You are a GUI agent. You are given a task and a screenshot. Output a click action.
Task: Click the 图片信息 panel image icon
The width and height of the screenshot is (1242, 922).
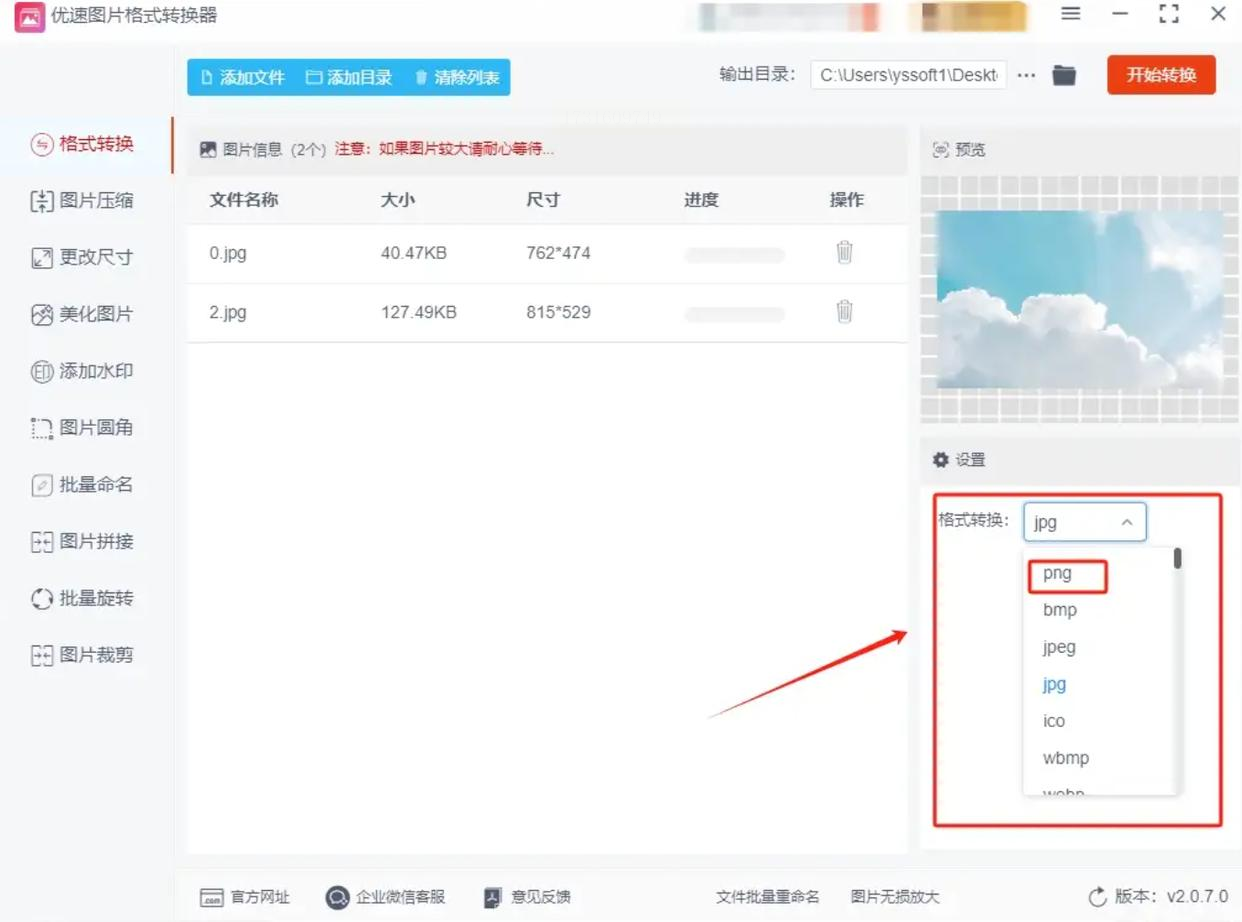[208, 150]
